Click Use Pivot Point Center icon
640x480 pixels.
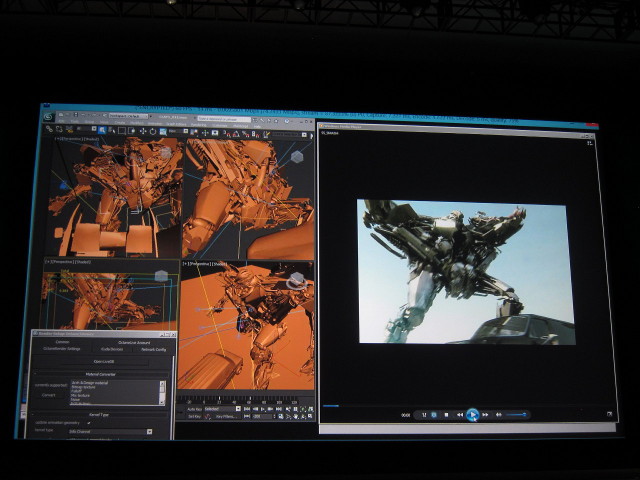pos(194,132)
